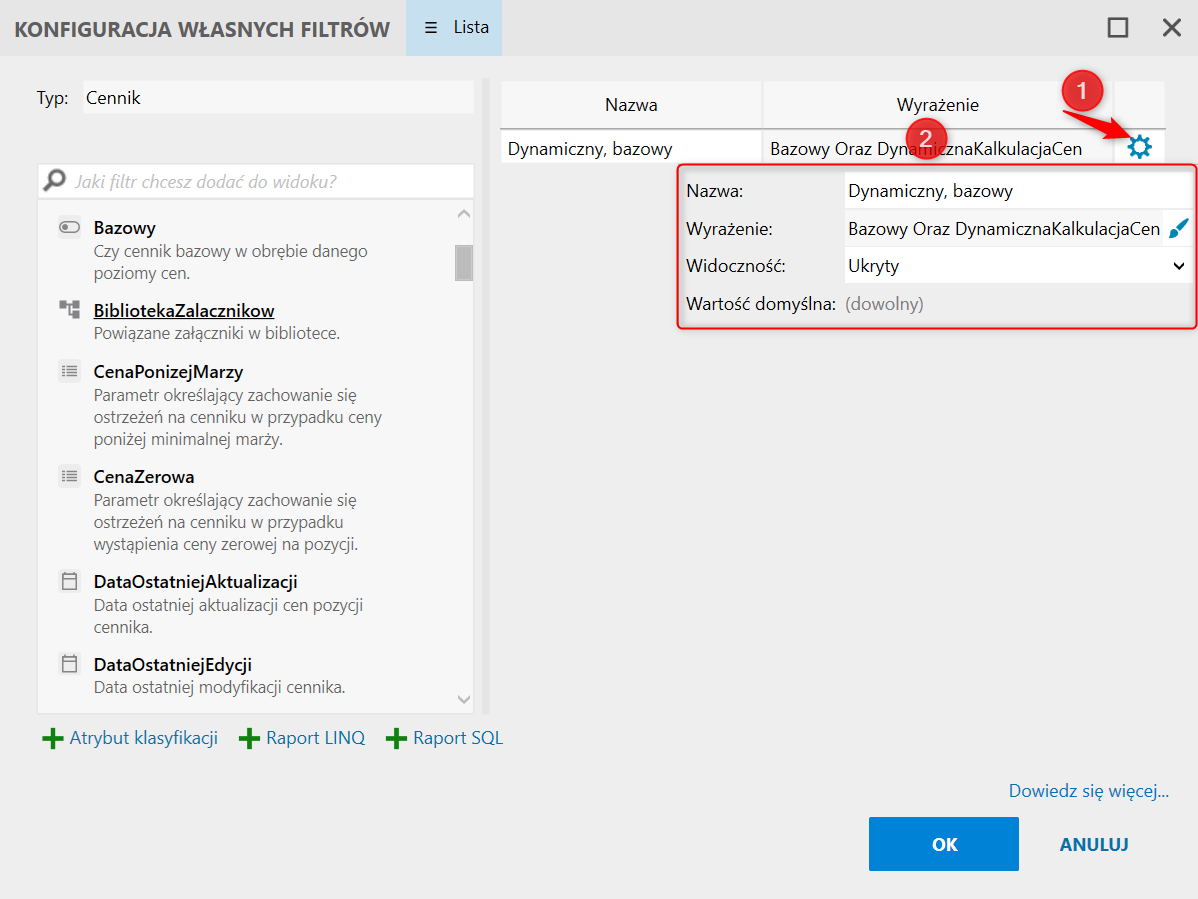
Task: Click the gear settings icon in filter row
Action: click(1139, 147)
